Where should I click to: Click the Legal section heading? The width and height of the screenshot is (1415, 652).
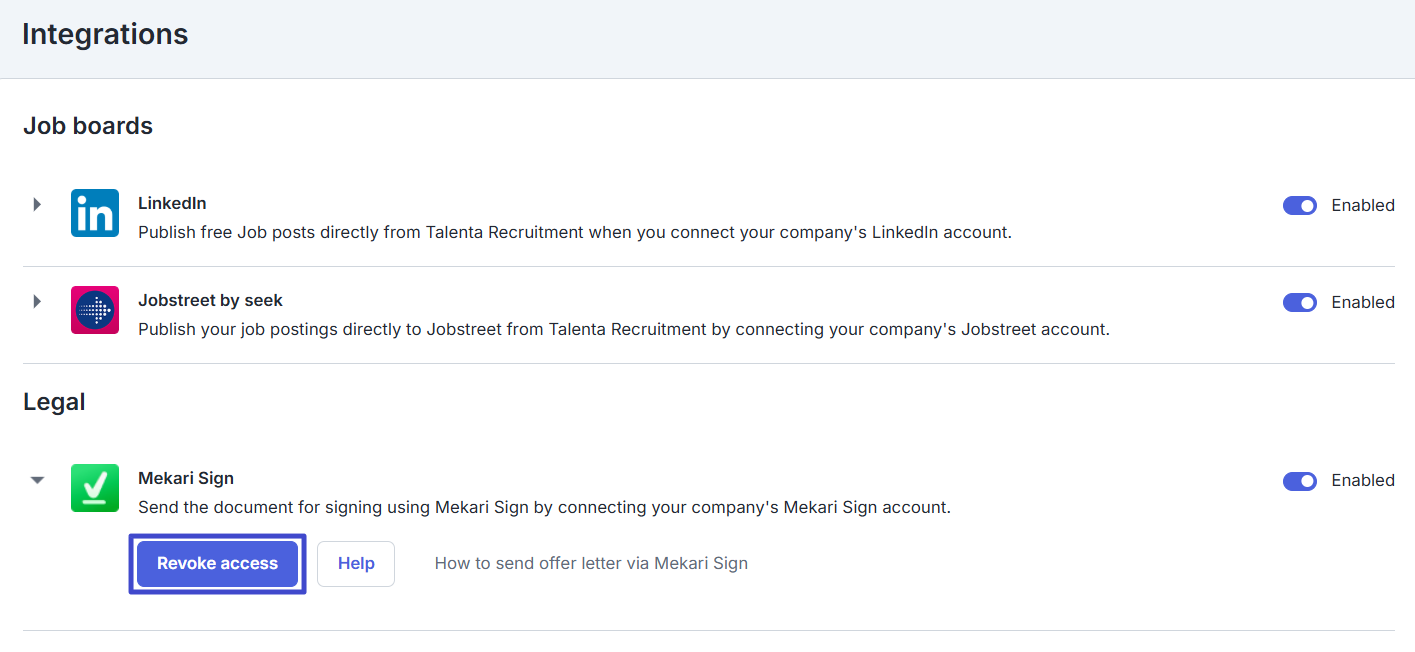pyautogui.click(x=54, y=402)
